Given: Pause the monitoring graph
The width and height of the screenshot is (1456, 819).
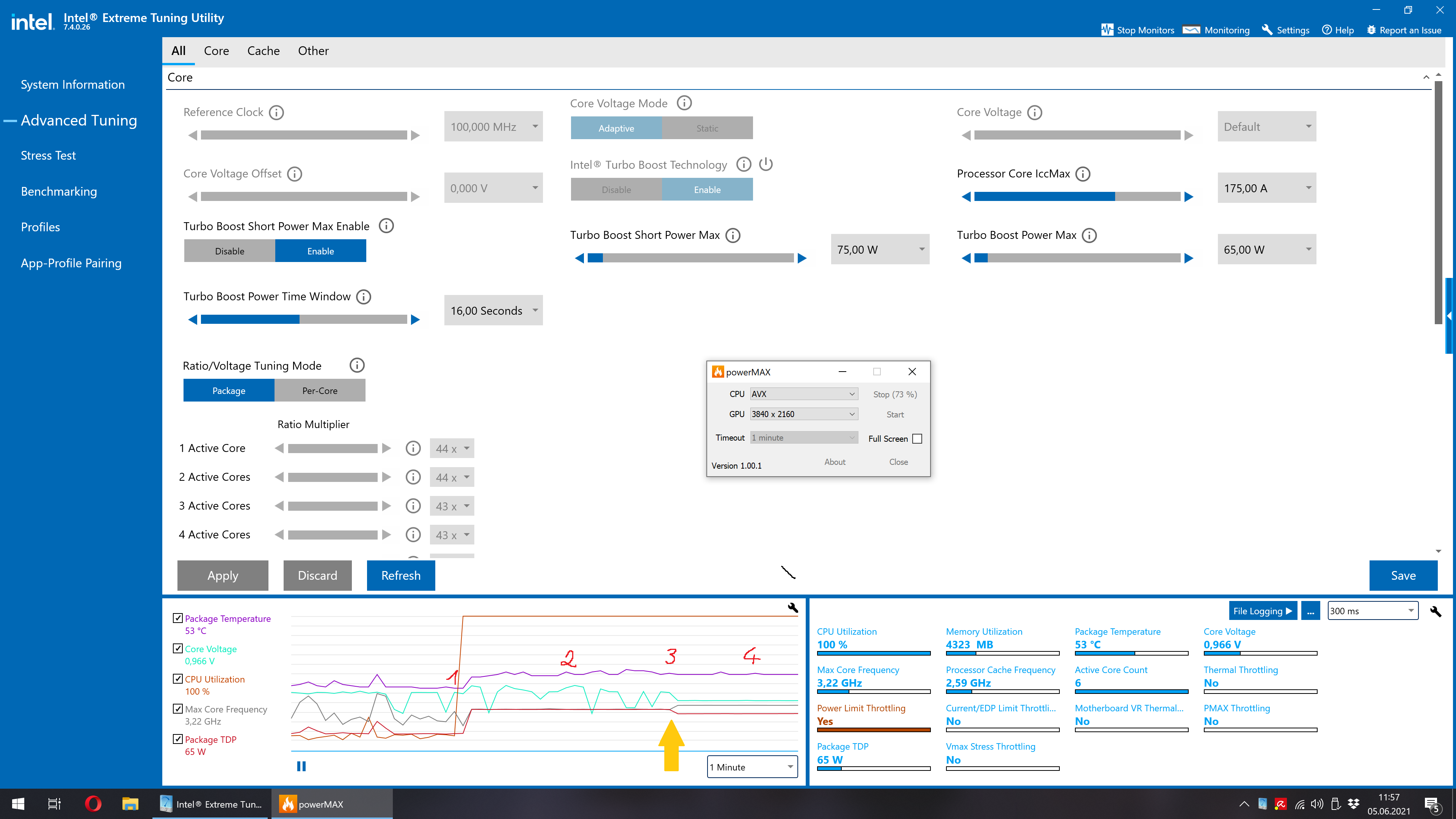Looking at the screenshot, I should click(301, 766).
